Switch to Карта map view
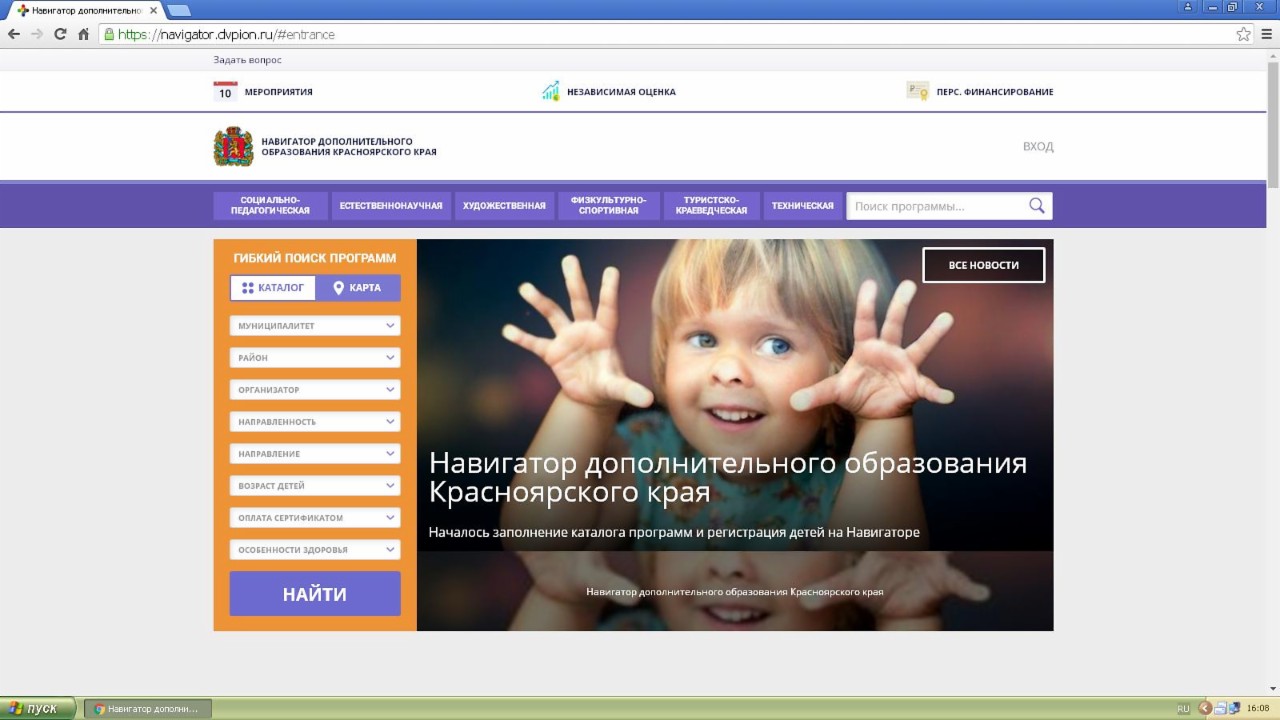 pos(357,288)
